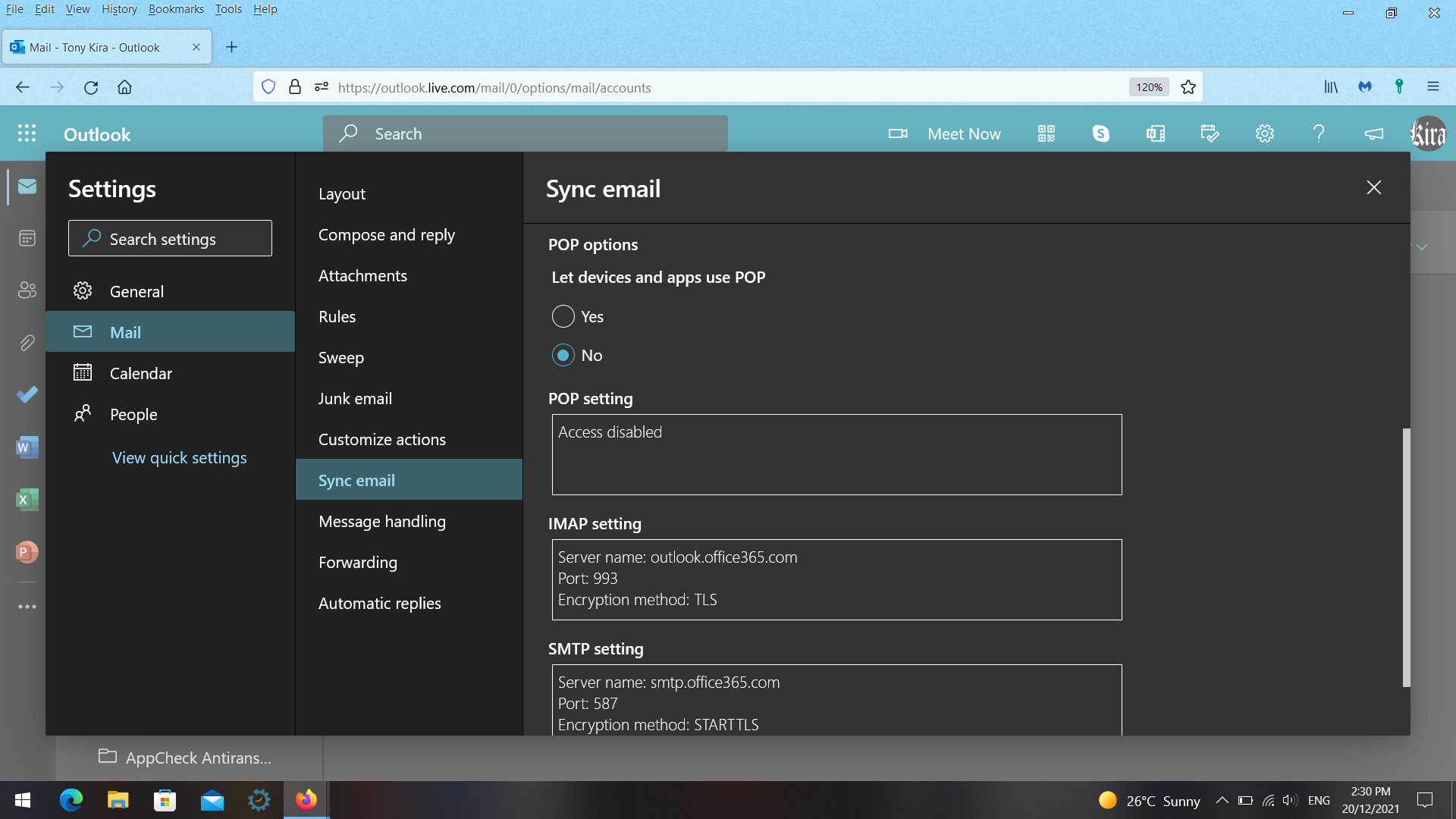This screenshot has width=1456, height=819.
Task: Click the Meet Now camera icon
Action: coord(898,133)
